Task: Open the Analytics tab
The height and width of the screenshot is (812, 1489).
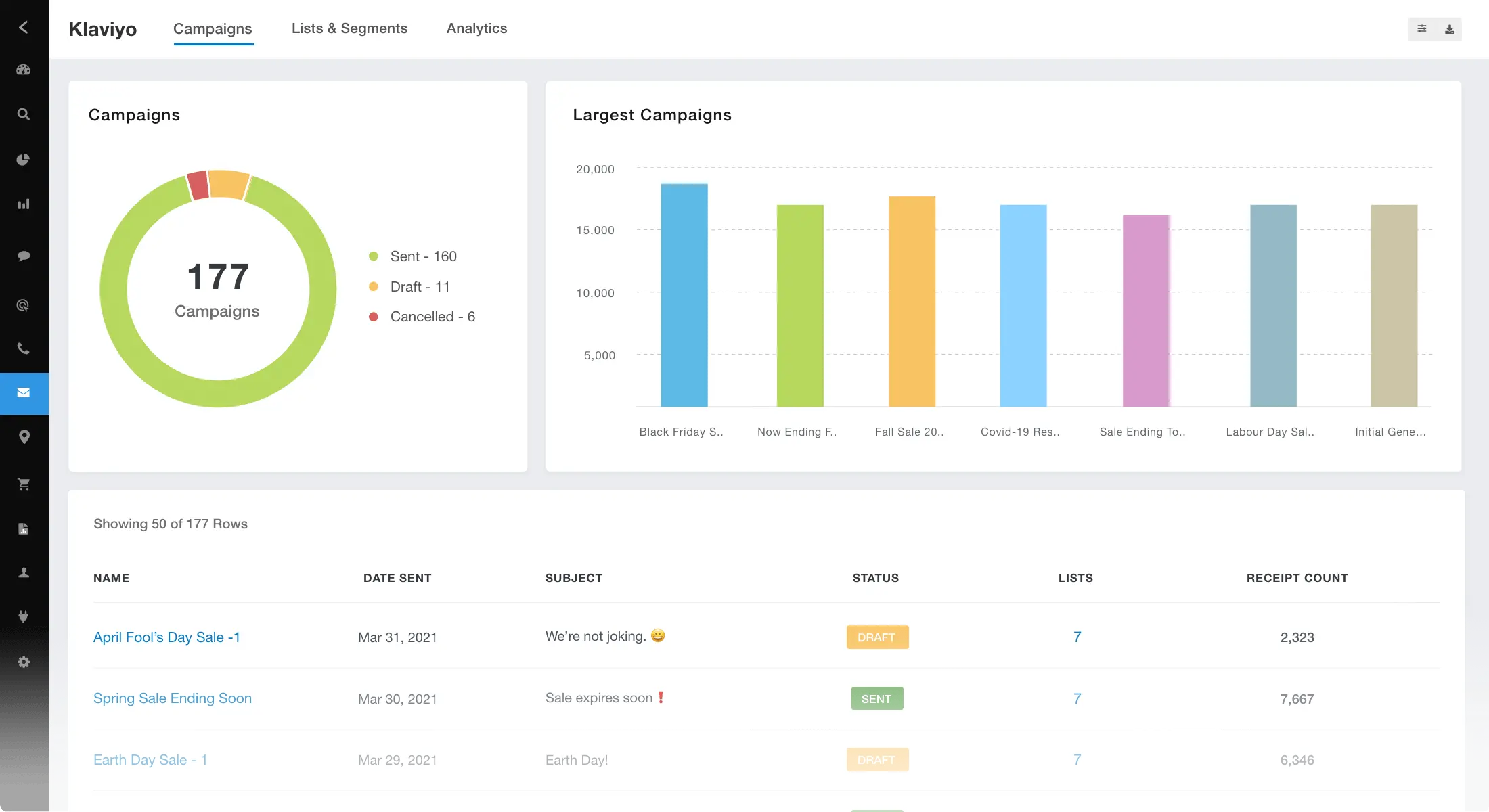Action: pyautogui.click(x=476, y=28)
